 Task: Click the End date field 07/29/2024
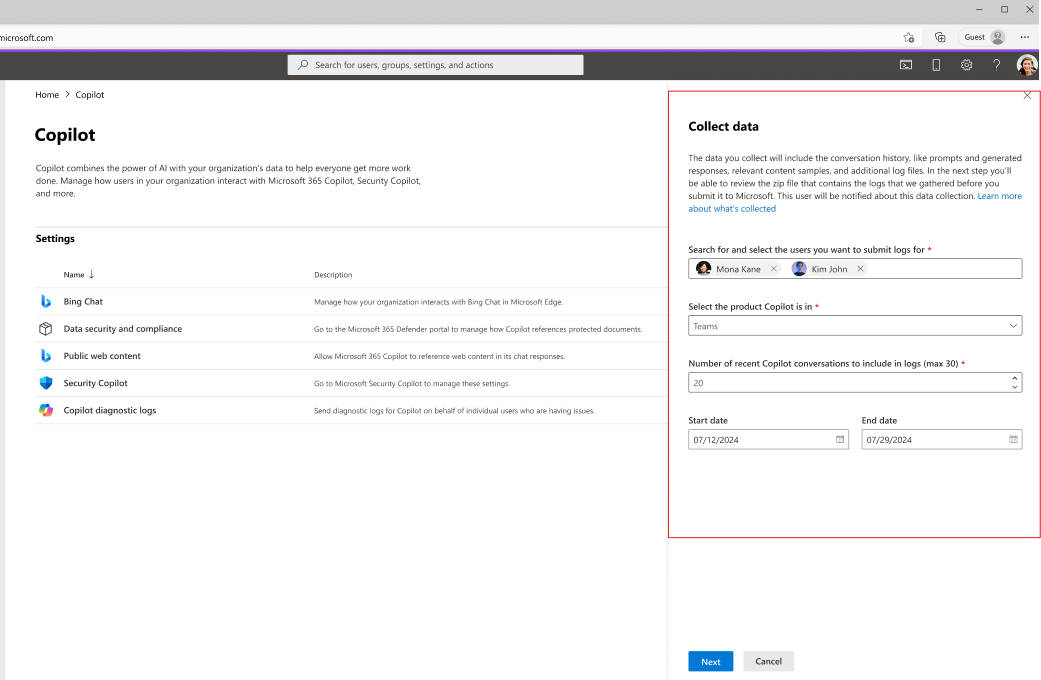tap(941, 440)
